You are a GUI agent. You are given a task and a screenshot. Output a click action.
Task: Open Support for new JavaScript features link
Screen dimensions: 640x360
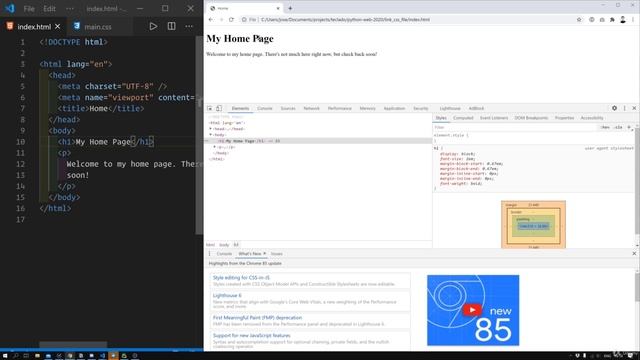click(x=251, y=336)
